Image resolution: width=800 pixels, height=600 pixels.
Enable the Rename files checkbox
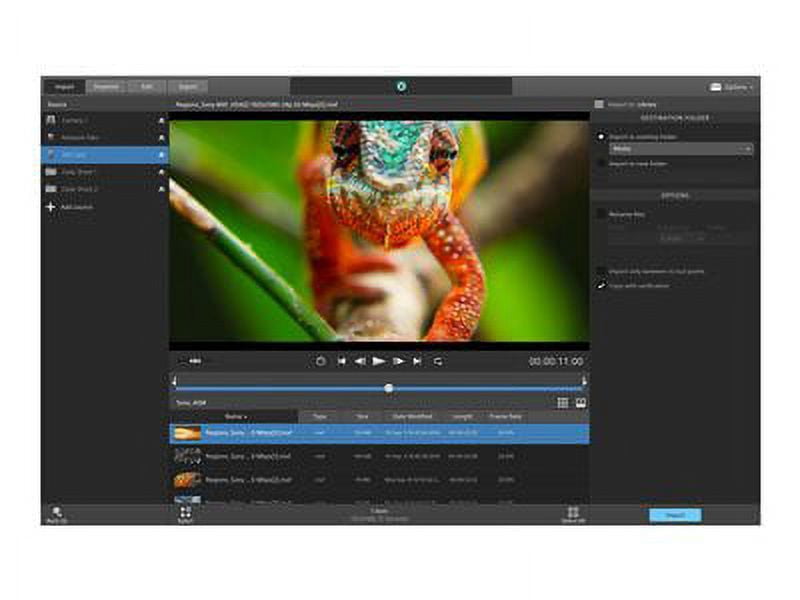(x=601, y=214)
